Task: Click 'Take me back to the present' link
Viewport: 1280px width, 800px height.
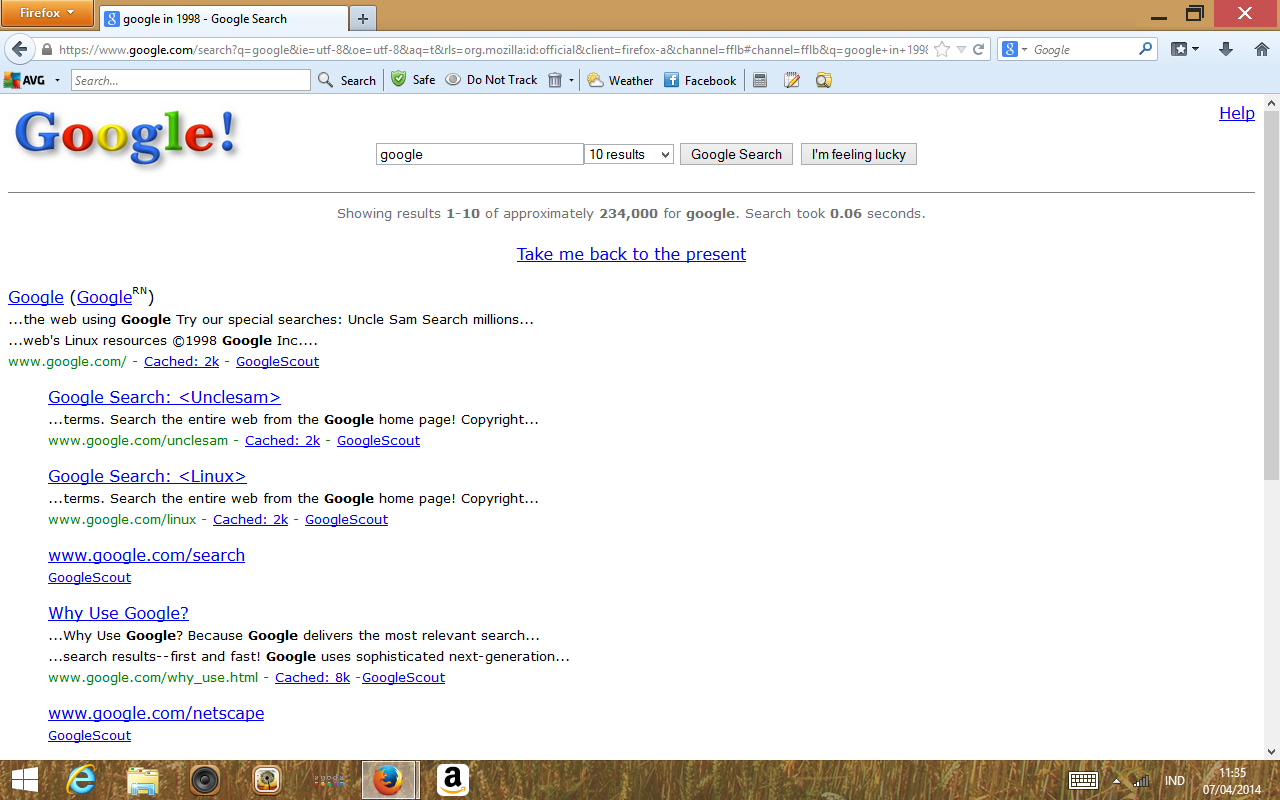Action: click(x=631, y=254)
